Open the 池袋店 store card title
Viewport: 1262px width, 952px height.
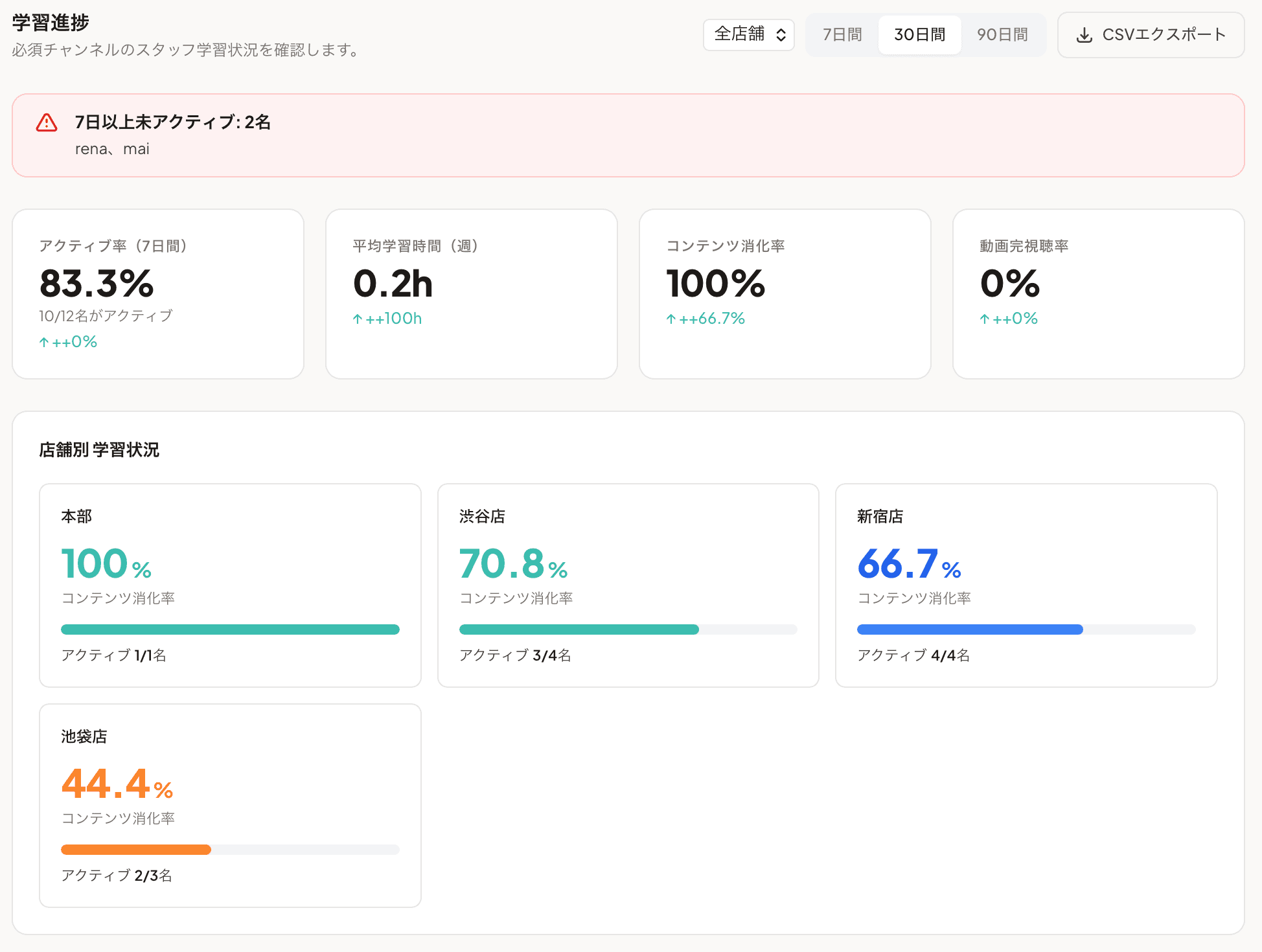pyautogui.click(x=84, y=736)
